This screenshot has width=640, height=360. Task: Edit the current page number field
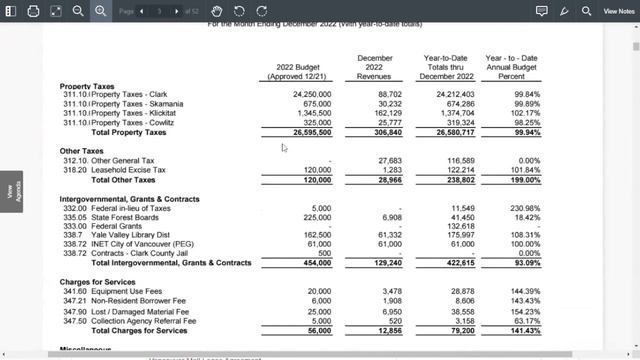point(159,11)
